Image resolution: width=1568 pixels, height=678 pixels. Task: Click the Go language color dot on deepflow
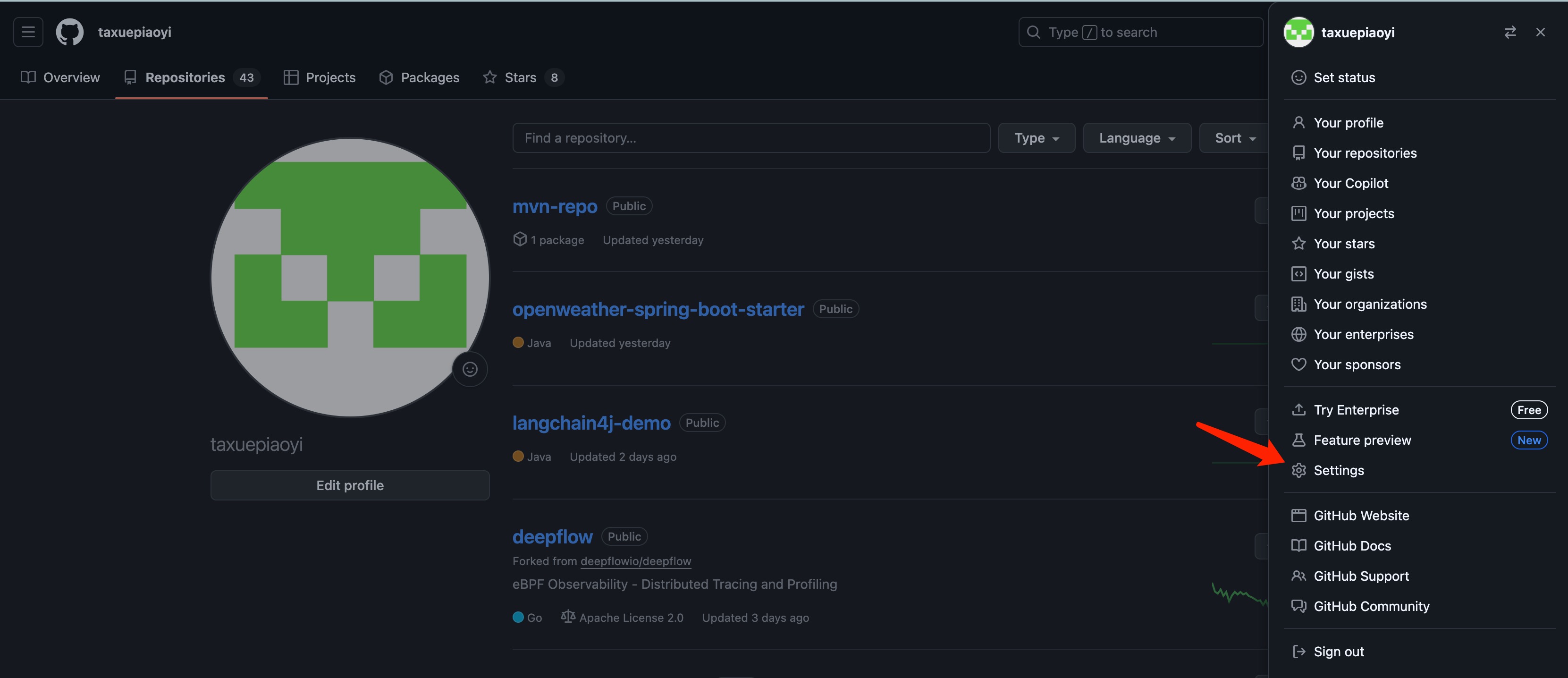coord(519,617)
